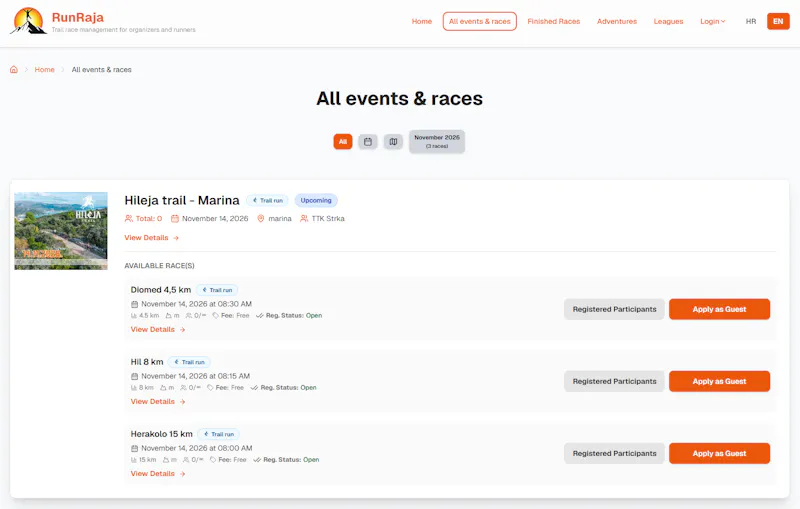Open Hileja trail - Marina title
The width and height of the screenshot is (800, 509).
coord(182,200)
